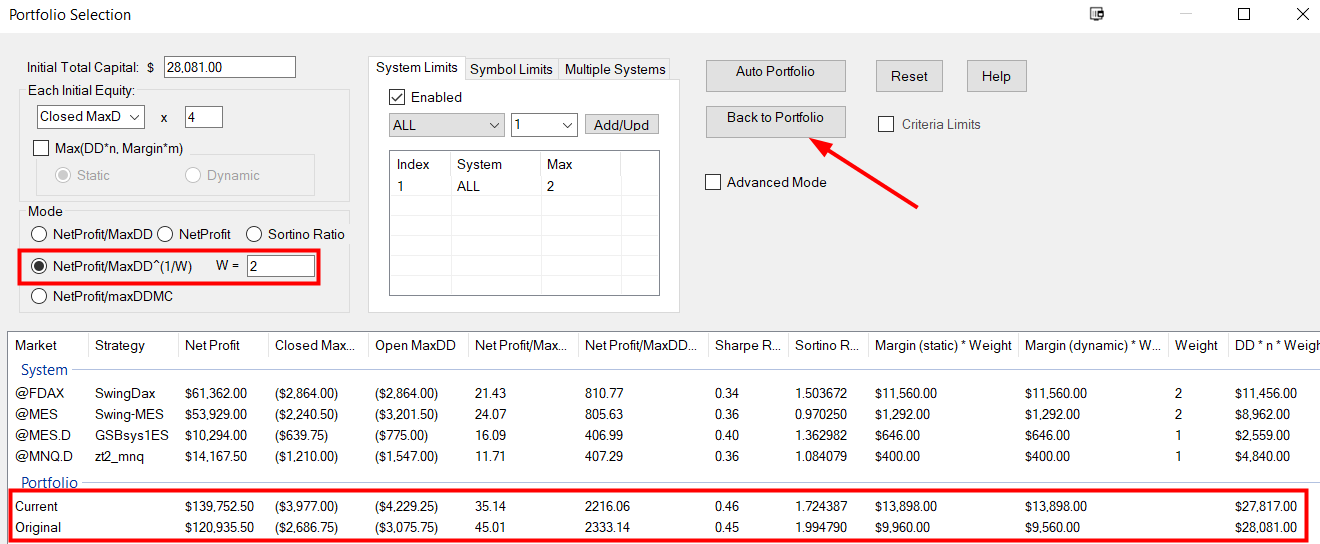Sort by the Net Profit column header

212,345
